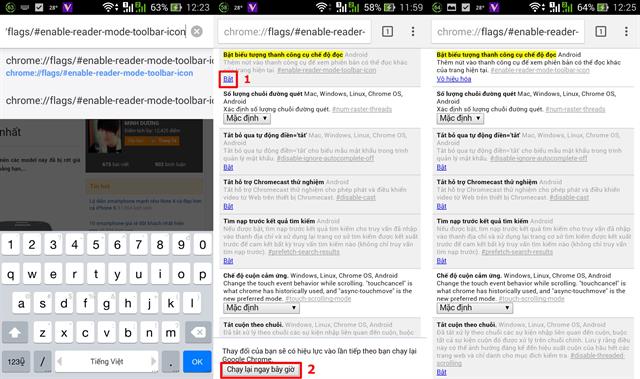Tap Wi-Fi icon in left screen status bar
The image size is (640, 379).
(109, 7)
